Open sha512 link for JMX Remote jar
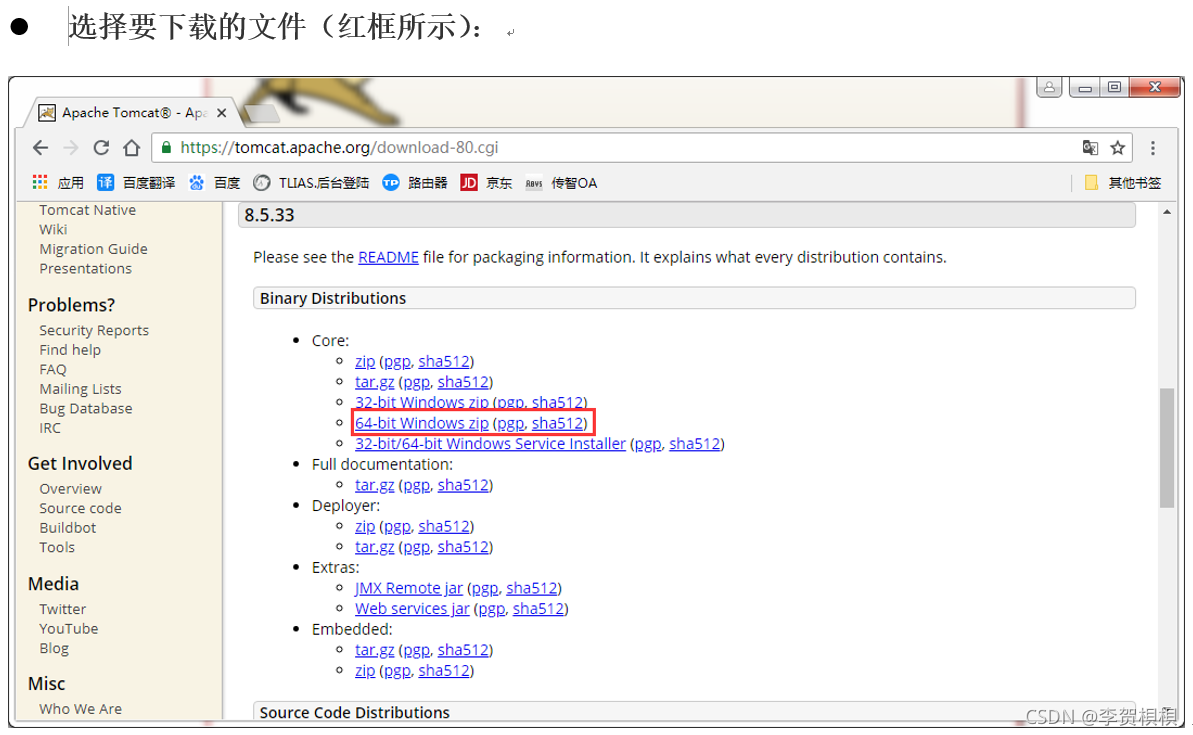This screenshot has height=735, width=1193. (x=532, y=588)
